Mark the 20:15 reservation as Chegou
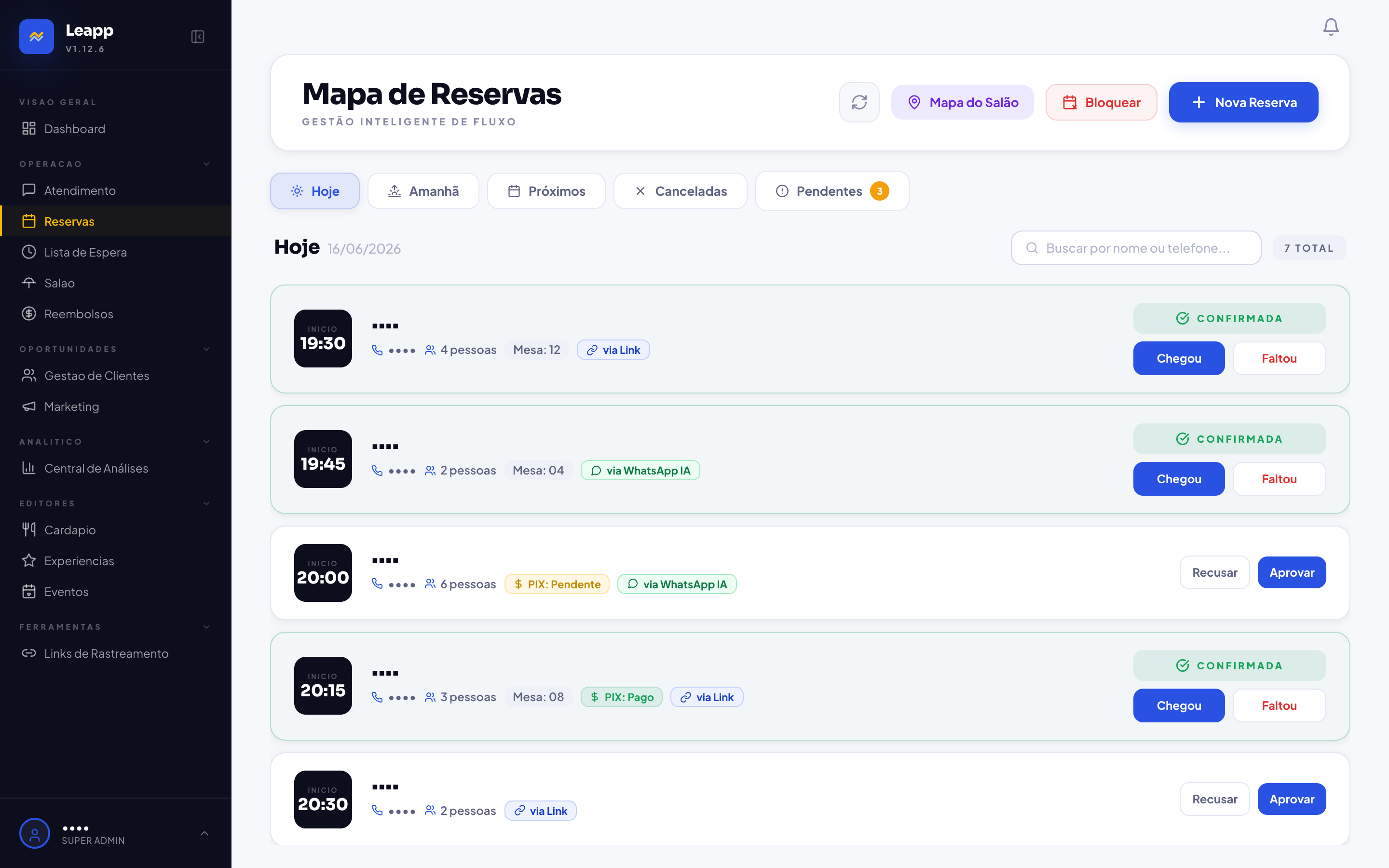 pos(1178,705)
